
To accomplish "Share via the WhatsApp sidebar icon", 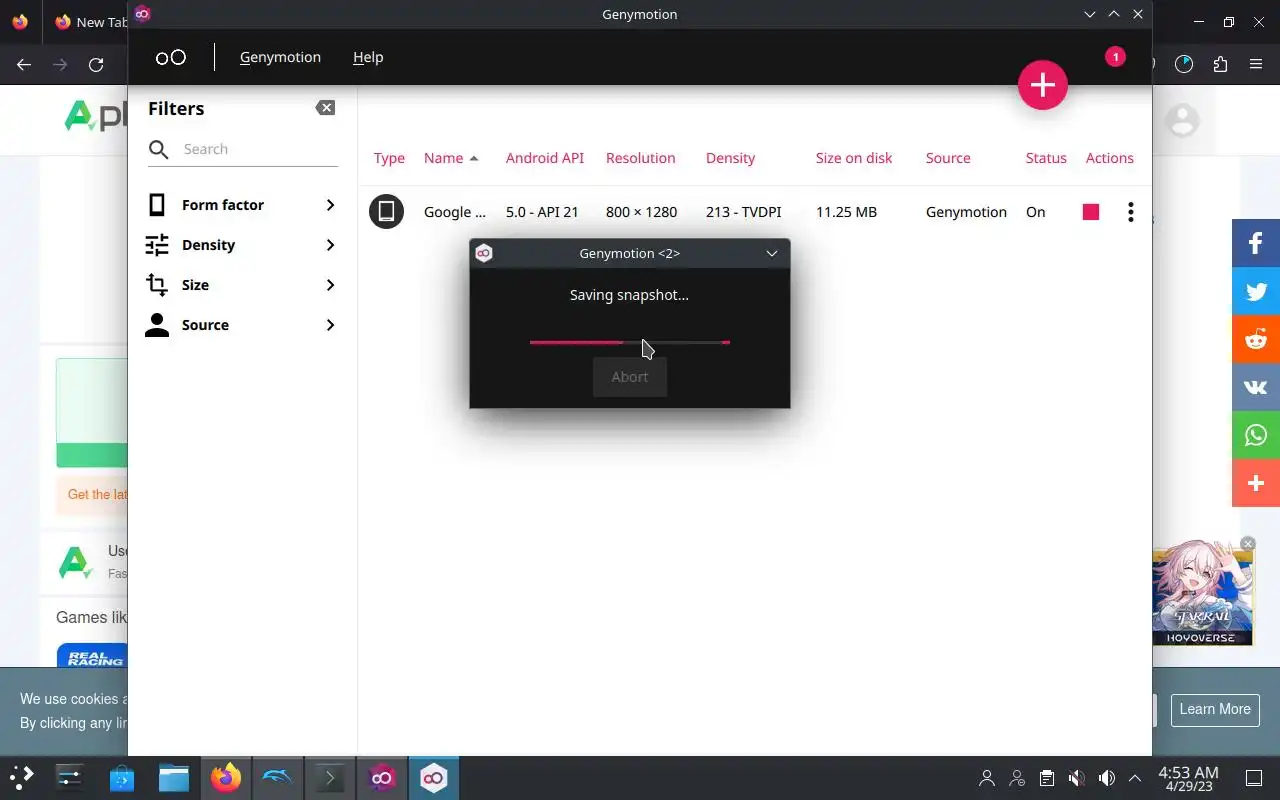I will 1256,435.
